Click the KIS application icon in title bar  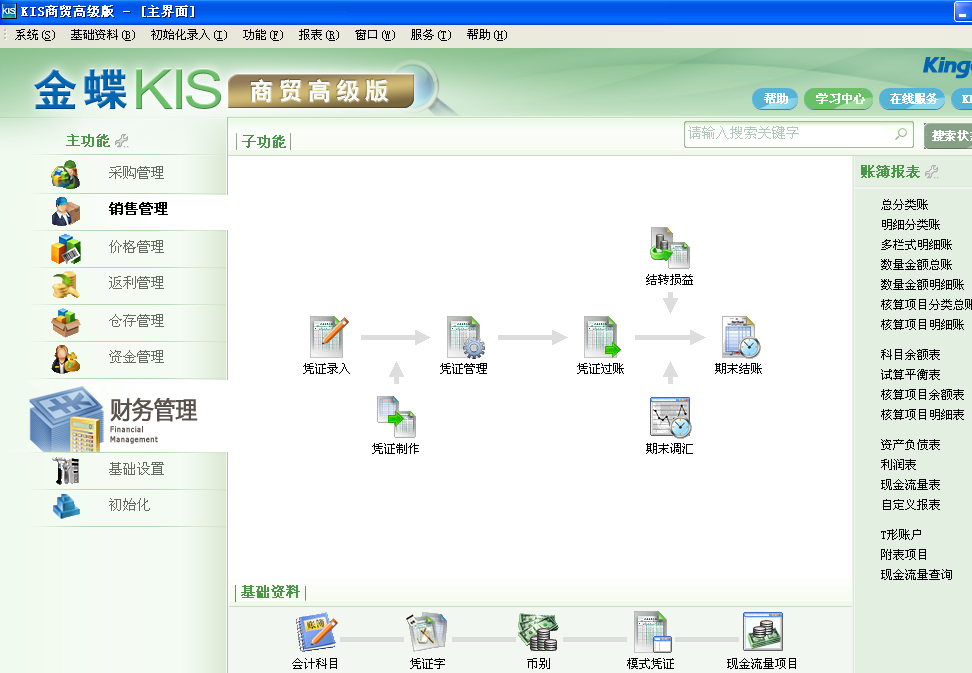[9, 11]
